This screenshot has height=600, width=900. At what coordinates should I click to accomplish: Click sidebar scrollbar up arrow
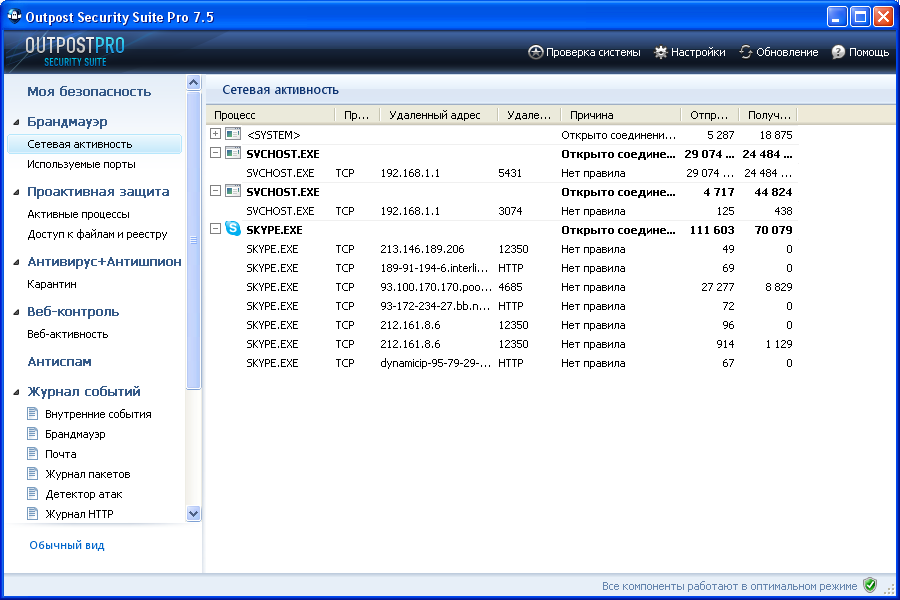point(193,83)
